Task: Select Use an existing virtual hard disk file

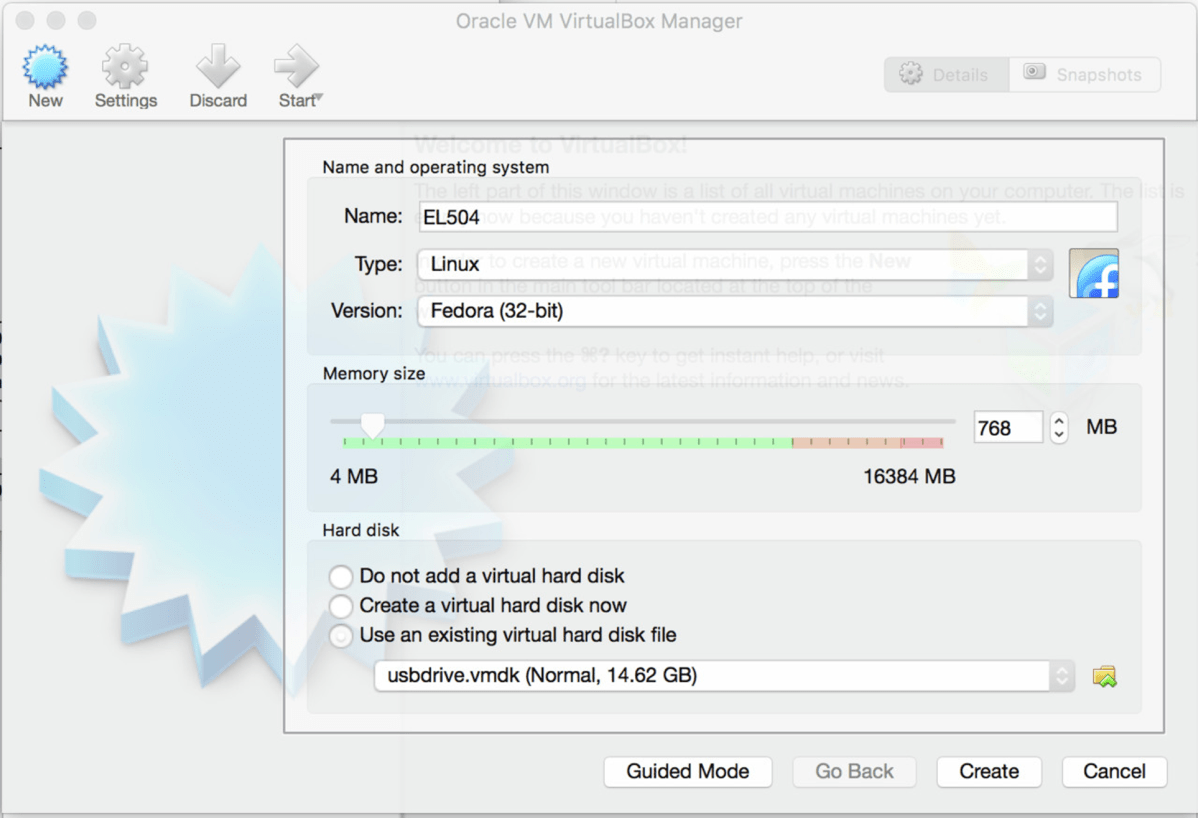Action: click(341, 635)
